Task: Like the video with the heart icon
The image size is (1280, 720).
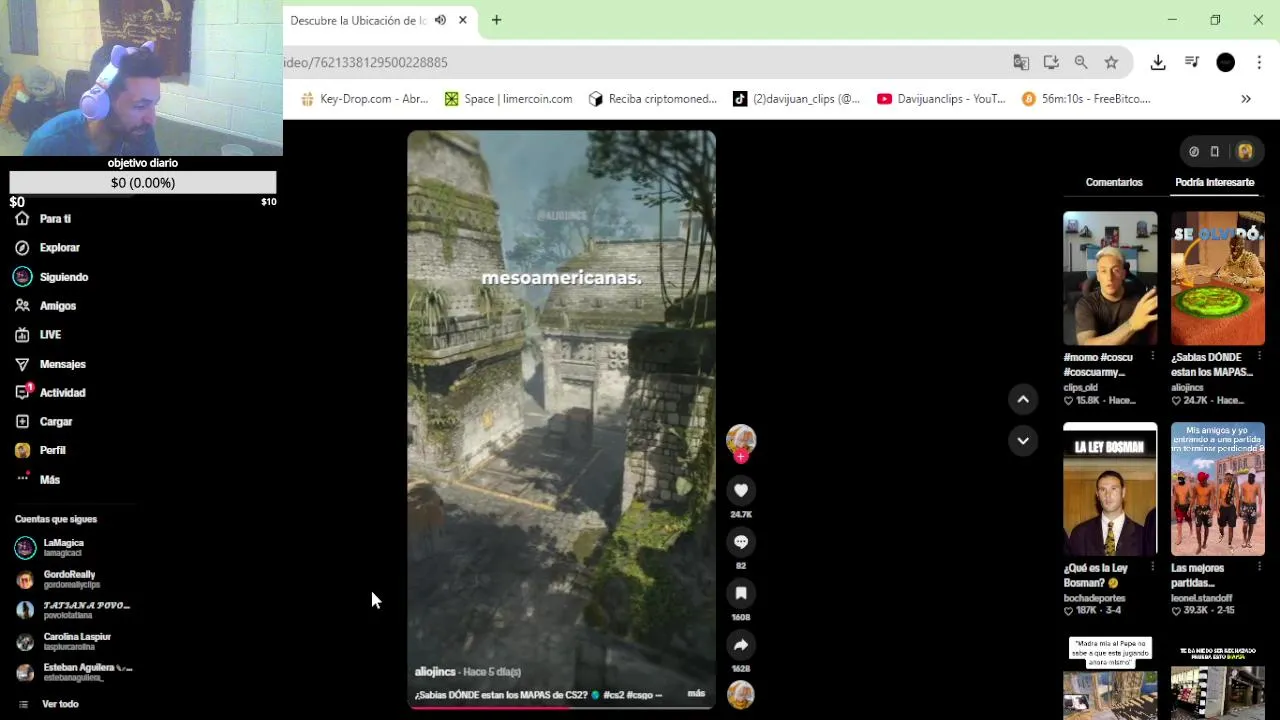Action: tap(741, 490)
